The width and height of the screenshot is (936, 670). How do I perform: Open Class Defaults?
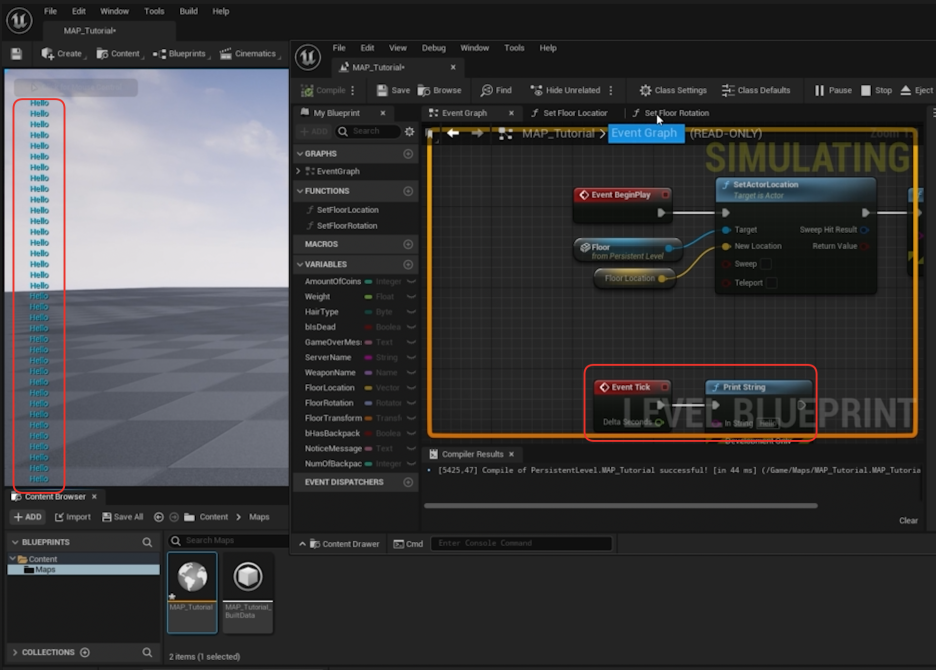(x=756, y=90)
